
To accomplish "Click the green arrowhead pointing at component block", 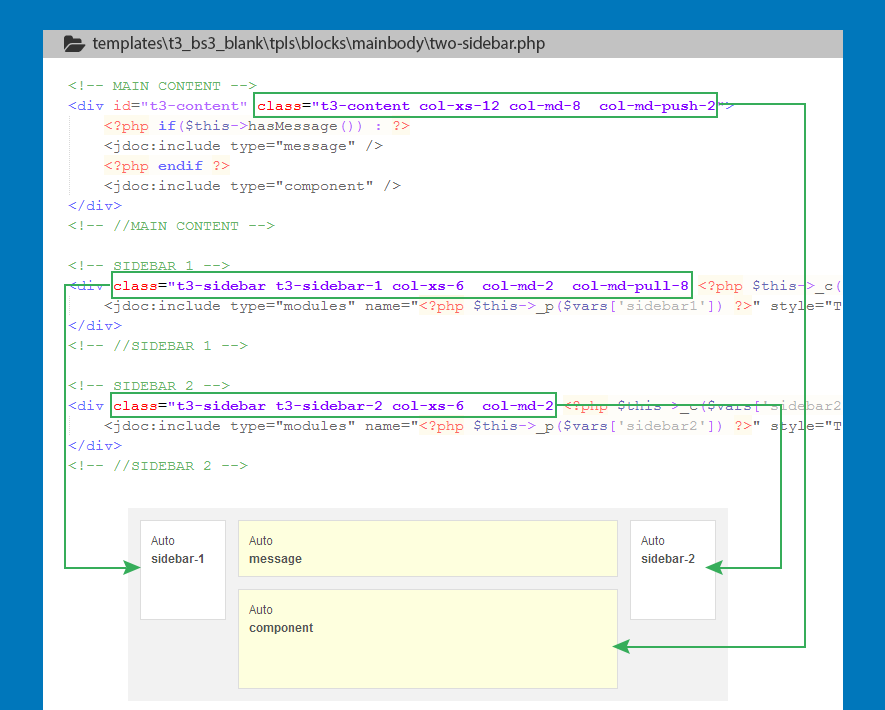I will [x=622, y=647].
